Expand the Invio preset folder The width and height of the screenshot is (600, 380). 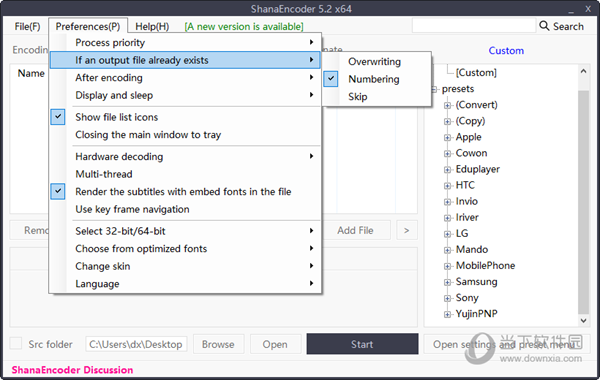pos(447,202)
